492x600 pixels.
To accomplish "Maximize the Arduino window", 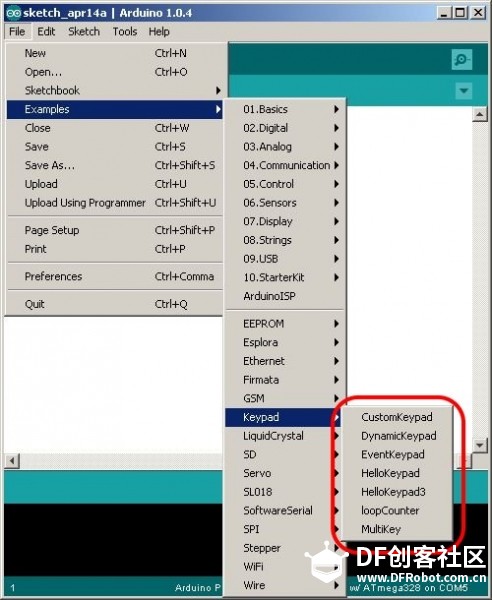I will click(x=461, y=13).
